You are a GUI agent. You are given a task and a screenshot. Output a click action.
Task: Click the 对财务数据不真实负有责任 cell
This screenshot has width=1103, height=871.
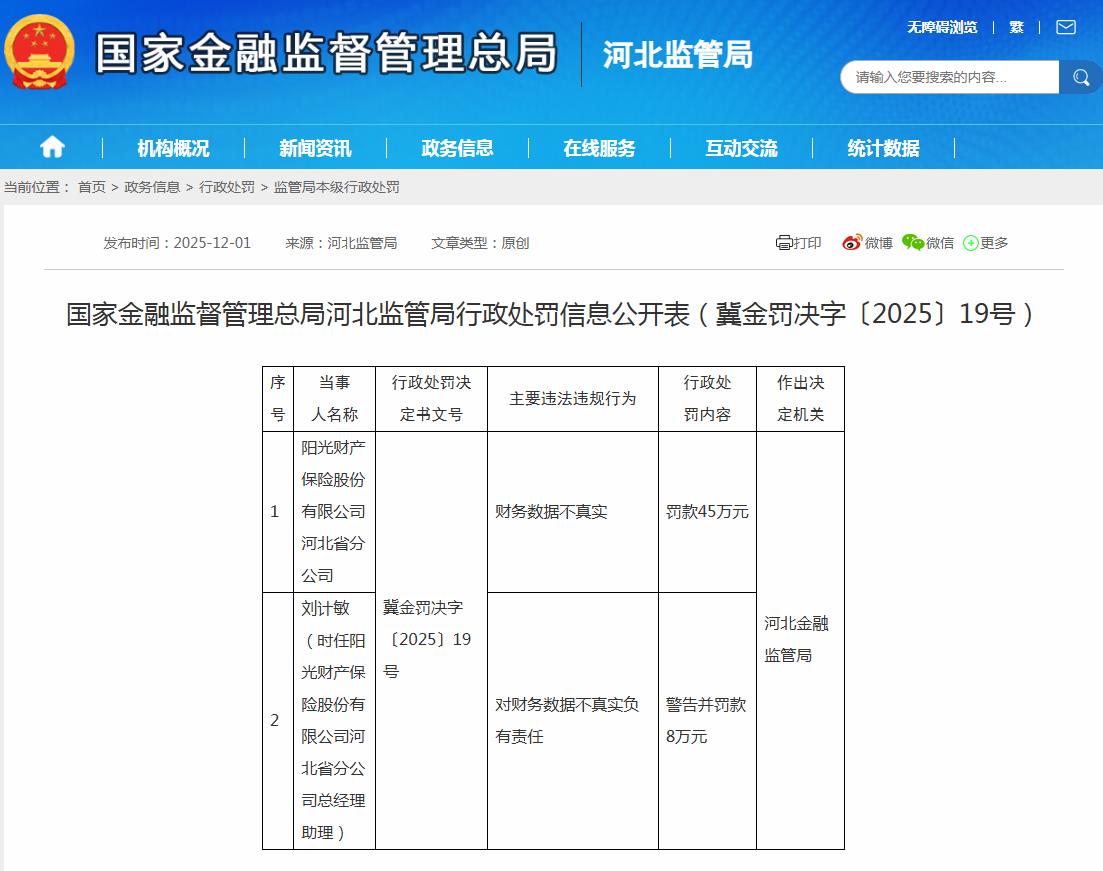[x=573, y=720]
